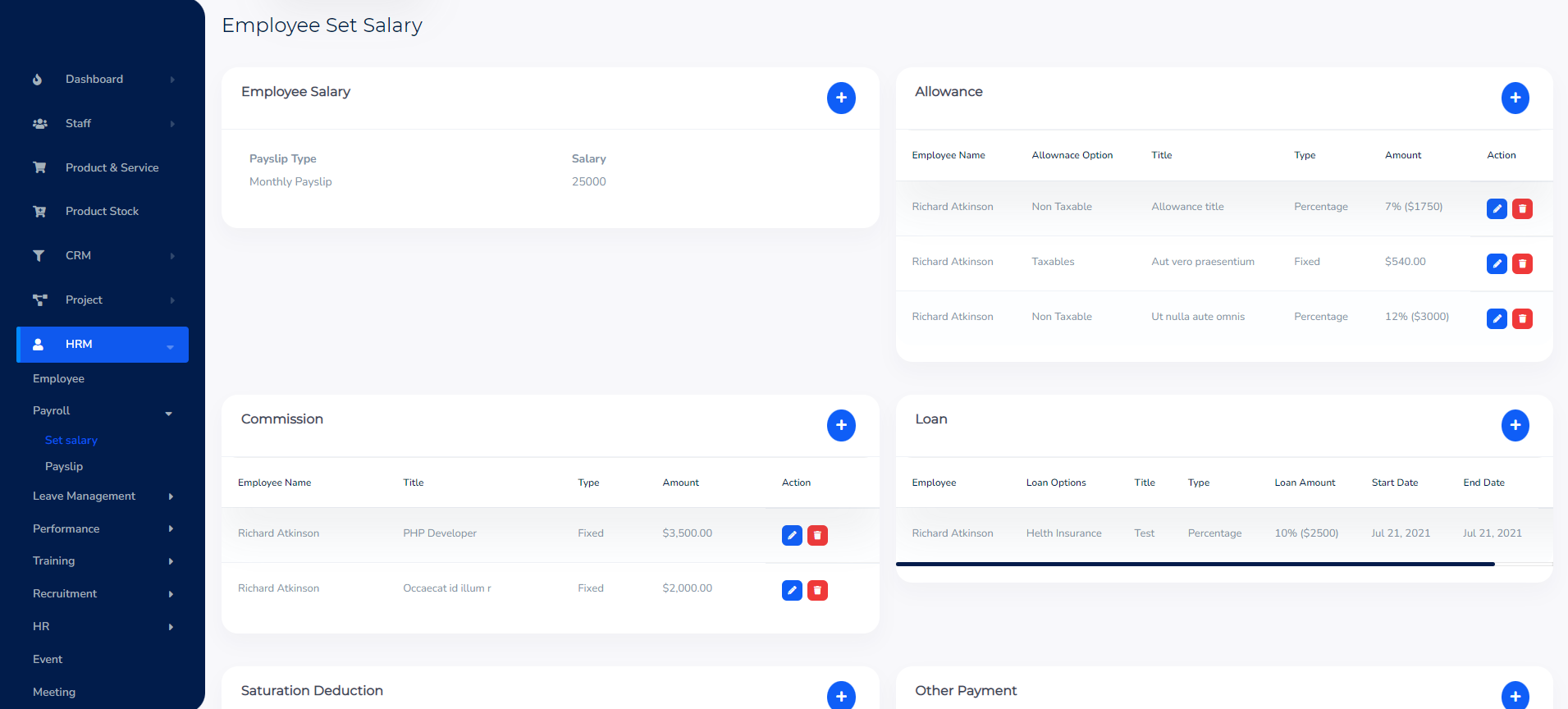Viewport: 1568px width, 709px height.
Task: Go to the Employee page
Action: (x=58, y=378)
